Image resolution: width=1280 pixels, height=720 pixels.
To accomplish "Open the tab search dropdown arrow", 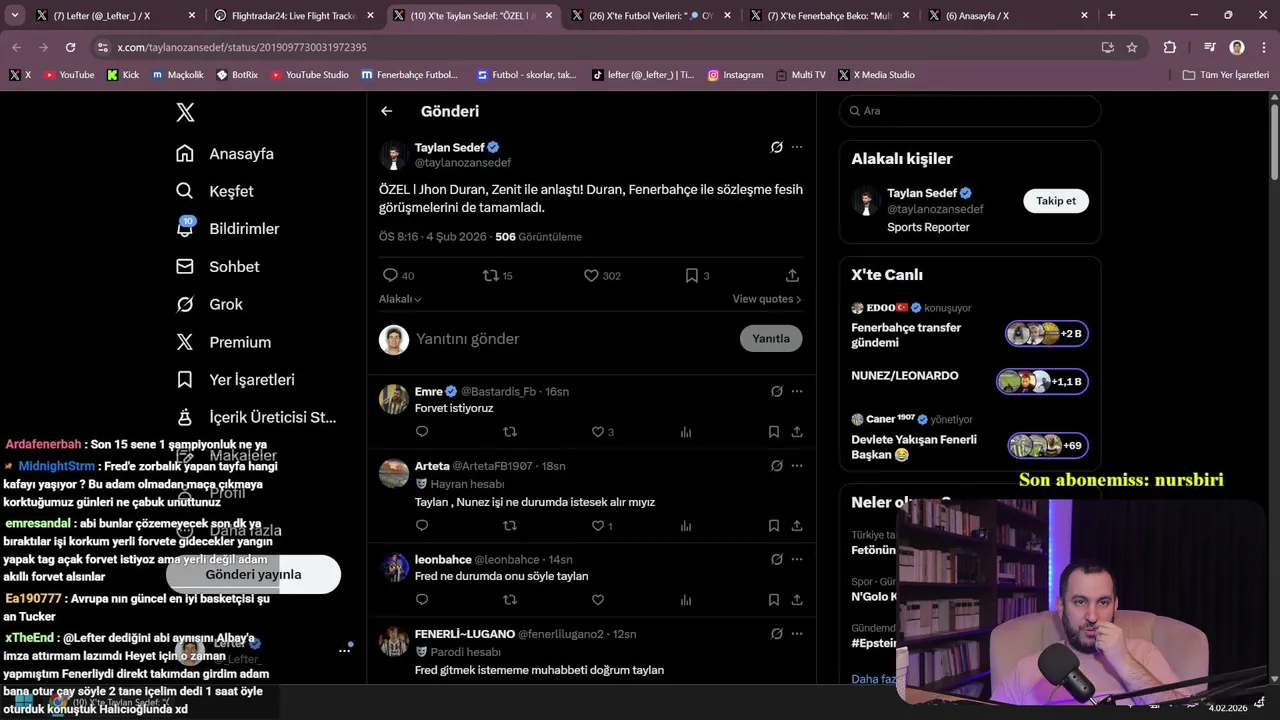I will [x=14, y=15].
